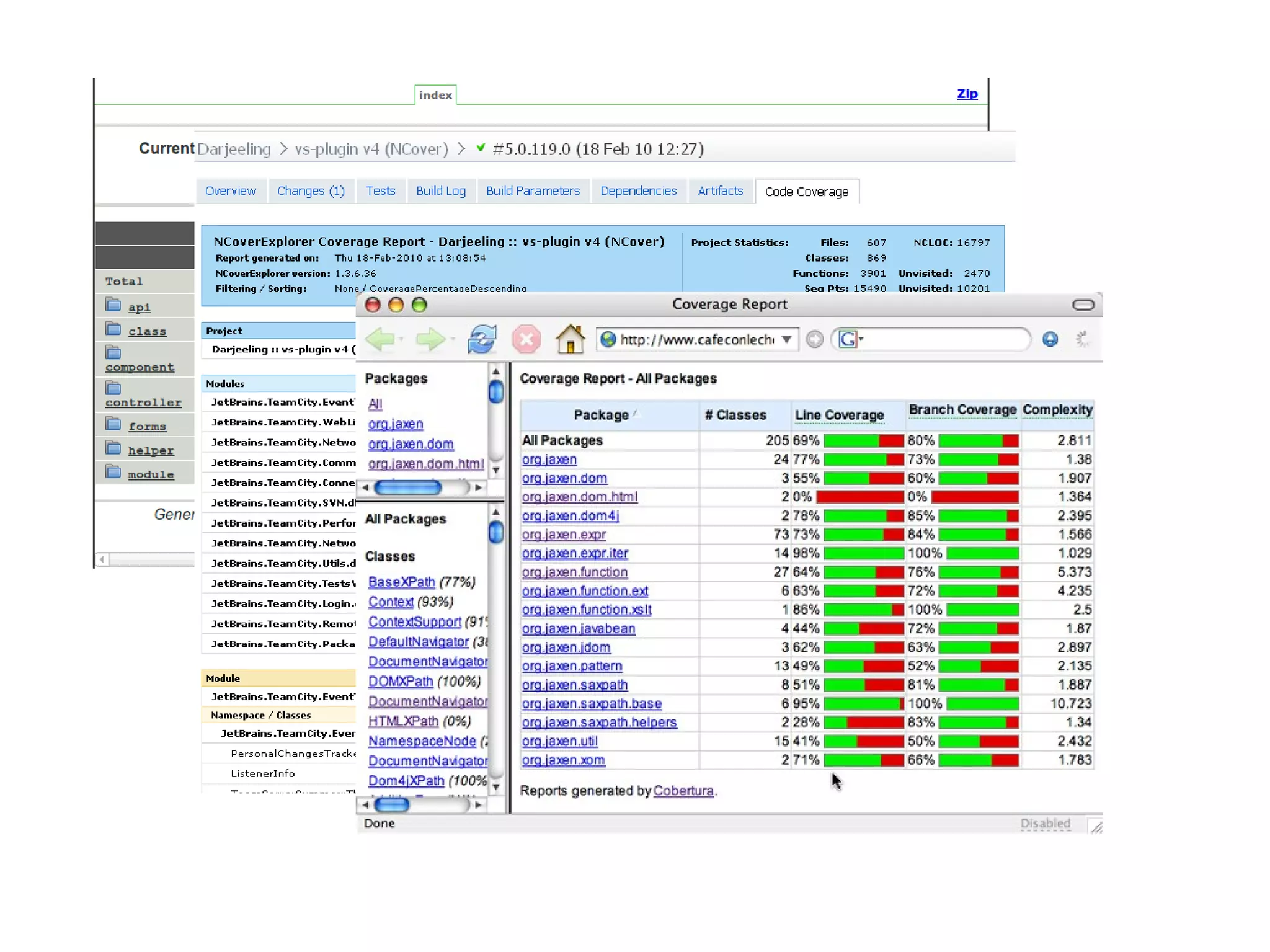The image size is (1270, 952).
Task: Click the Go button beside address bar
Action: [x=815, y=339]
